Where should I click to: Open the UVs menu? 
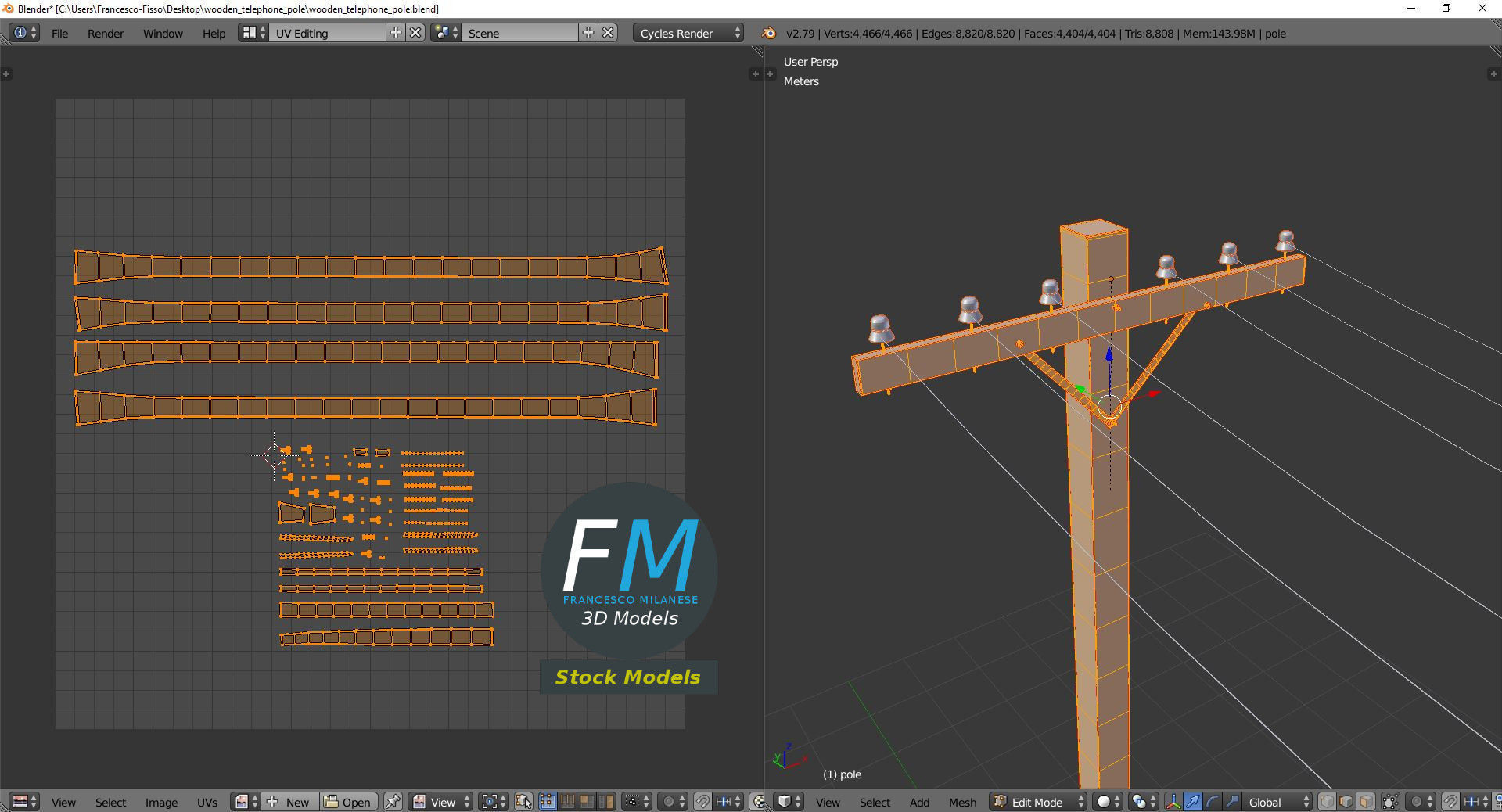(x=207, y=802)
